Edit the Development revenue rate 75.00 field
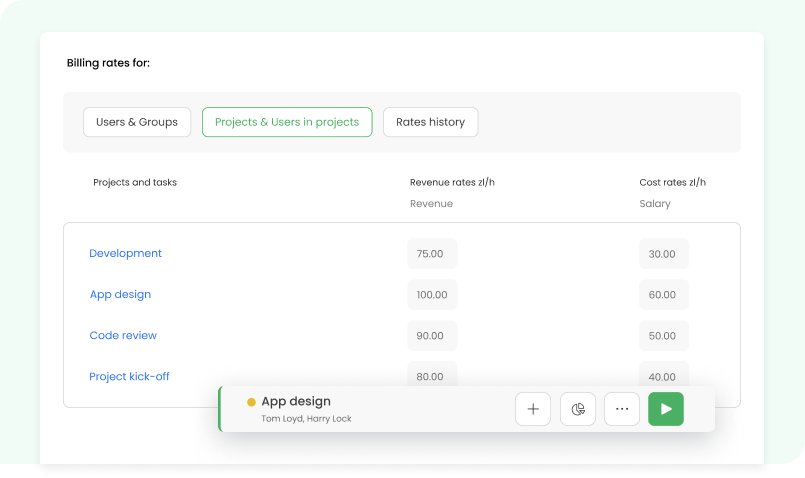 click(431, 254)
